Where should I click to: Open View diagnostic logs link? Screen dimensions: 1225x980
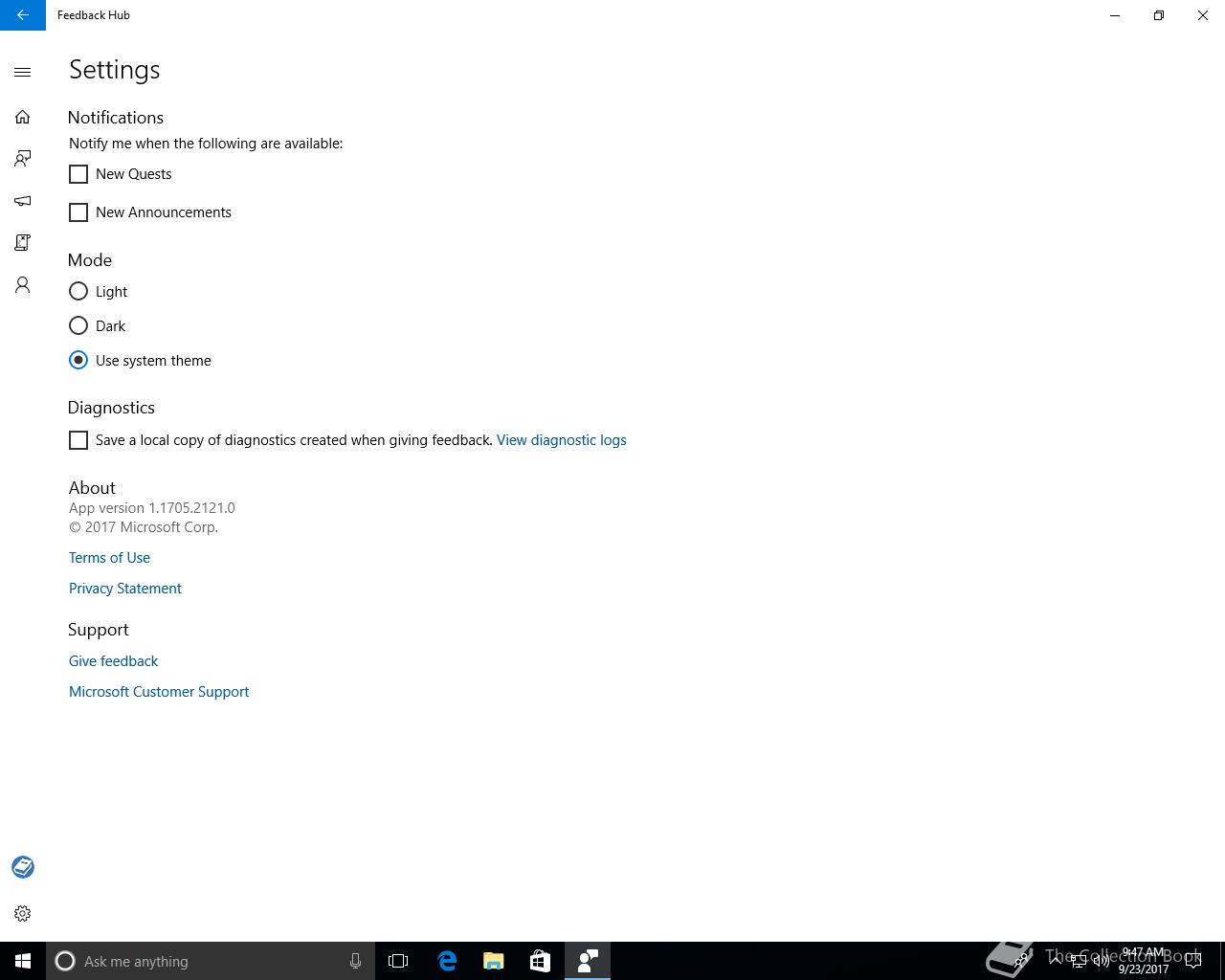coord(561,440)
